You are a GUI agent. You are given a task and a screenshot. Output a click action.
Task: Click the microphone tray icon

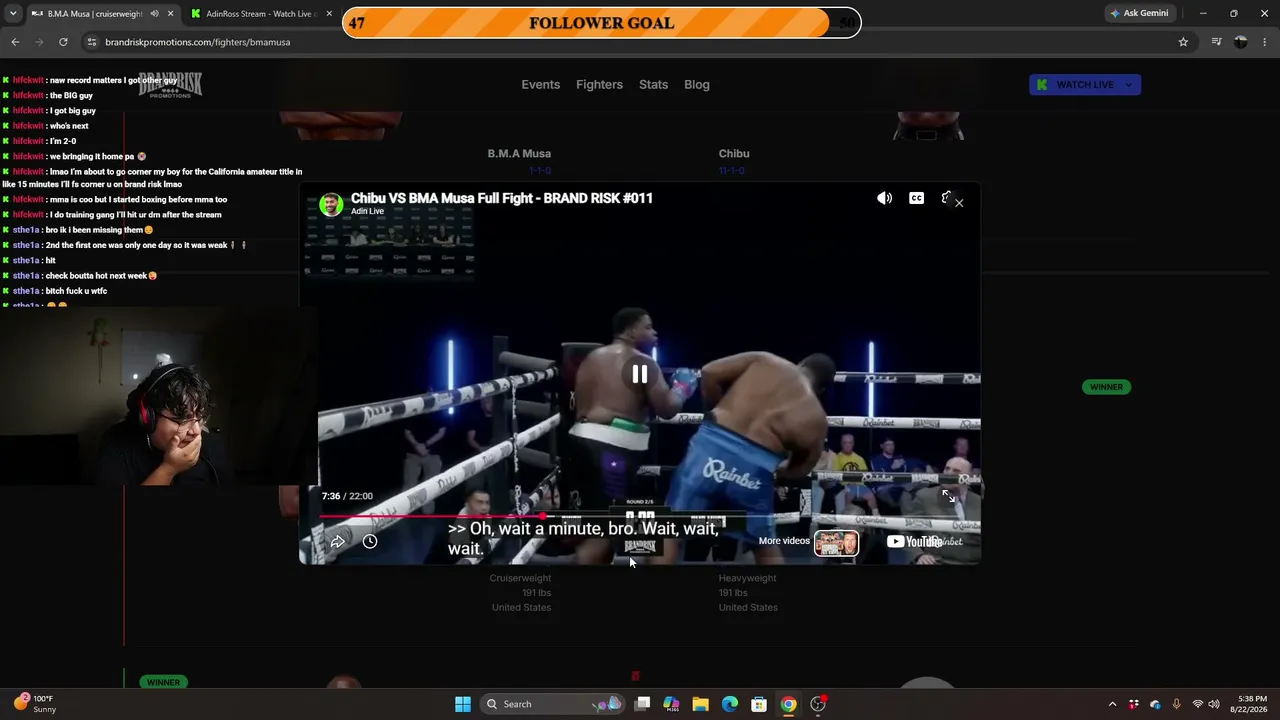pyautogui.click(x=1176, y=704)
